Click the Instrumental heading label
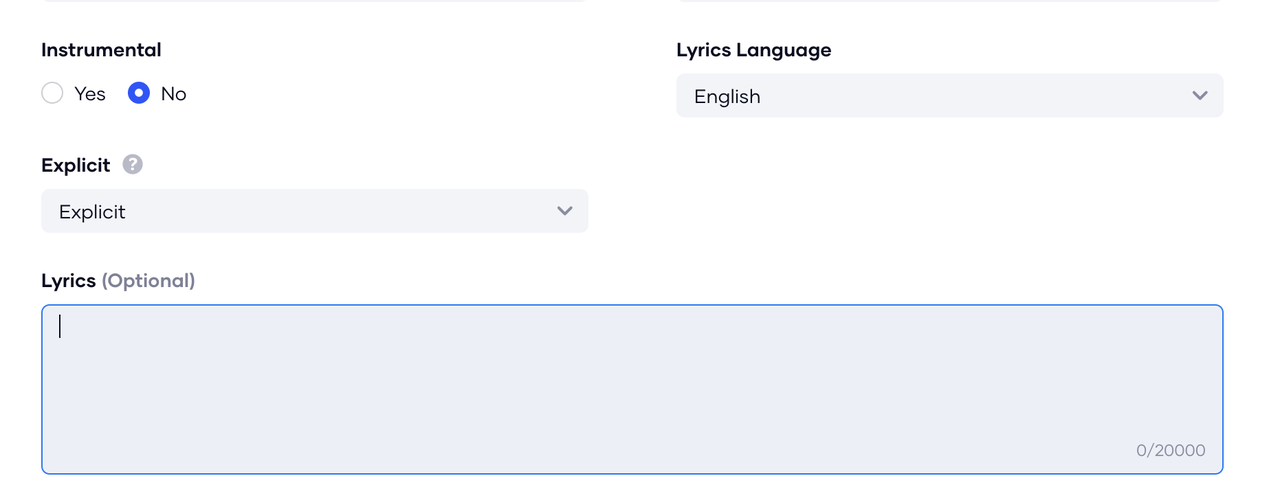The width and height of the screenshot is (1280, 500). click(101, 50)
